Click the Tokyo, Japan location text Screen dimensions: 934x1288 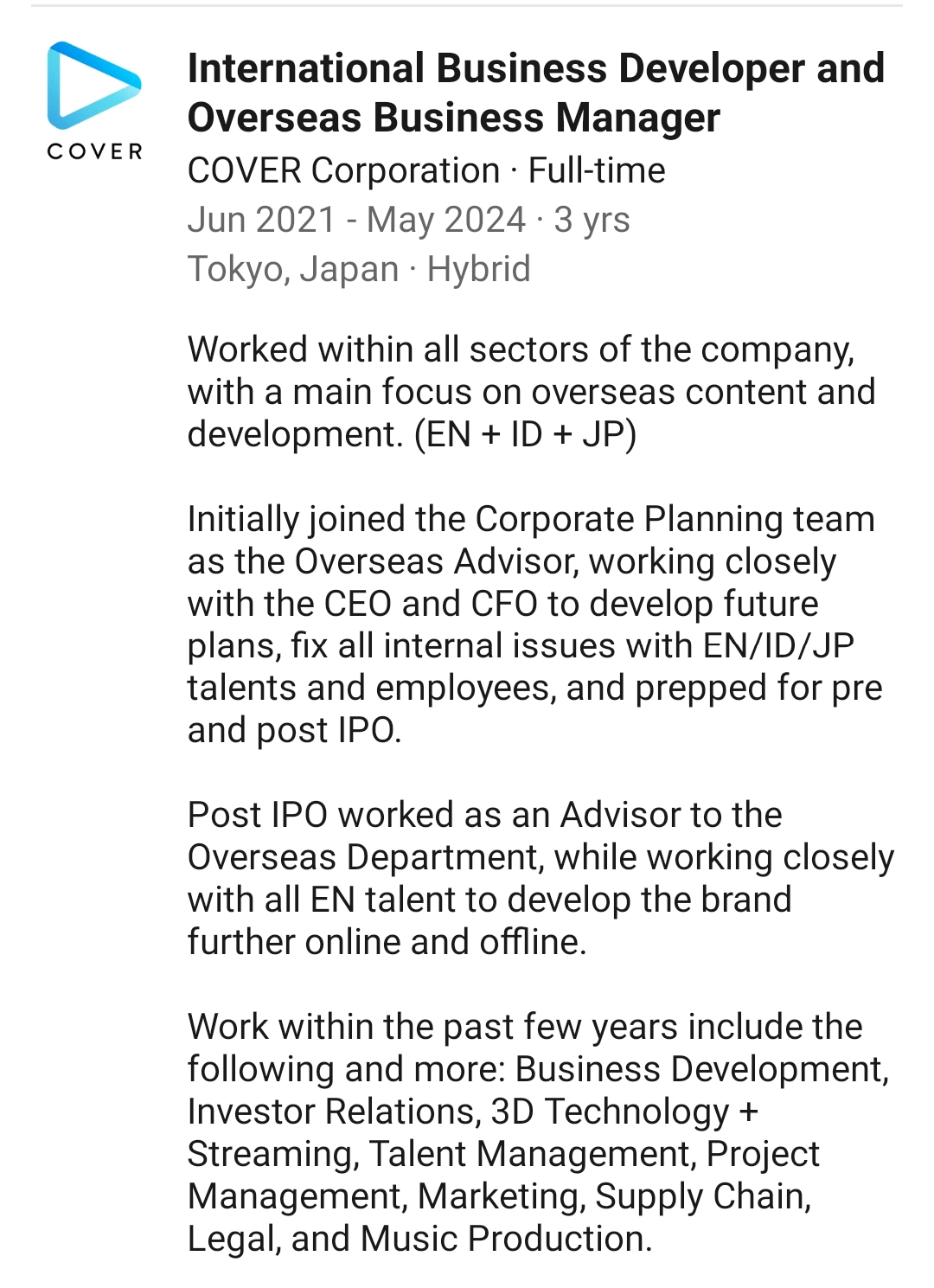[x=293, y=269]
